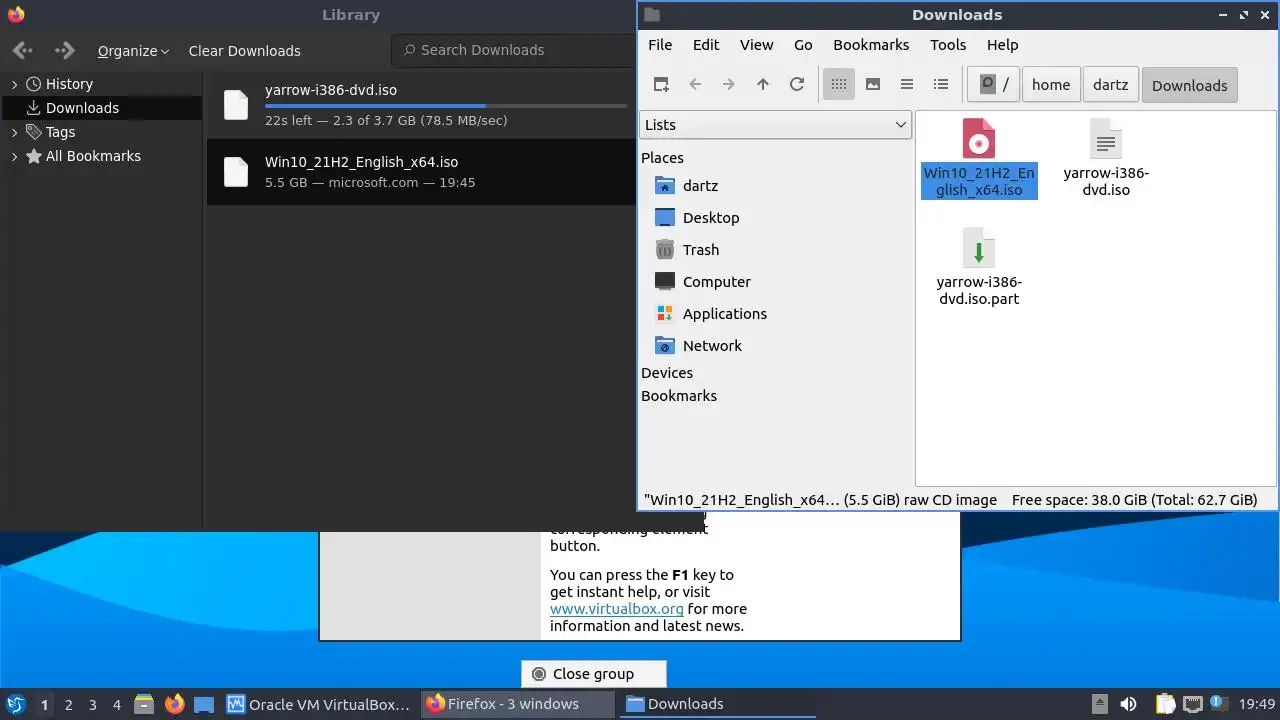Viewport: 1280px width, 720px height.
Task: Open the update notifier tray icon
Action: tap(1219, 704)
